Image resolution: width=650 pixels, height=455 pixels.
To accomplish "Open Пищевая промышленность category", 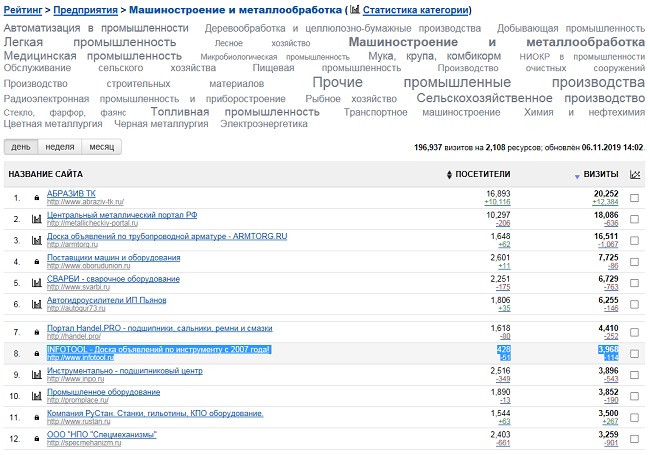I will pyautogui.click(x=327, y=68).
